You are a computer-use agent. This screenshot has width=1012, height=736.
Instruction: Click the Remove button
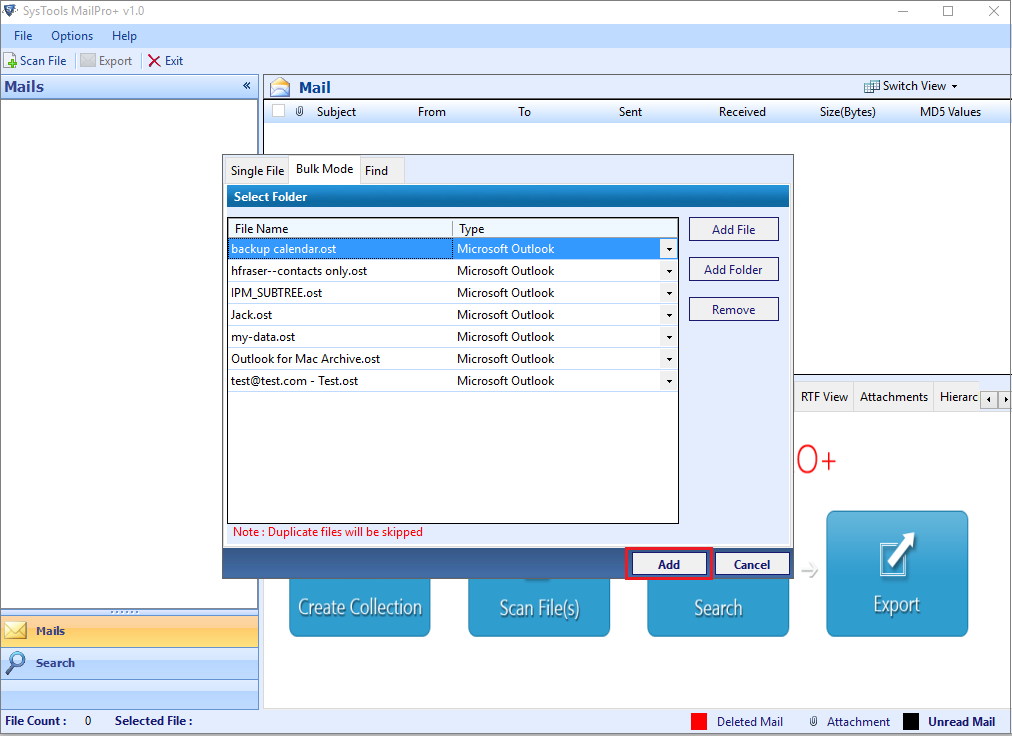pyautogui.click(x=733, y=309)
